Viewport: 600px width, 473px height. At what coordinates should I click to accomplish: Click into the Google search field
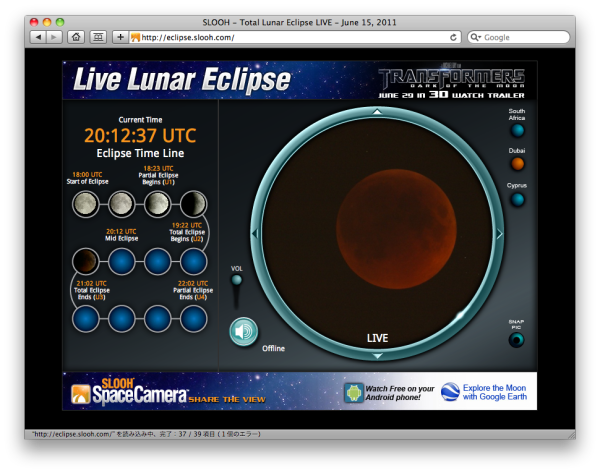518,37
